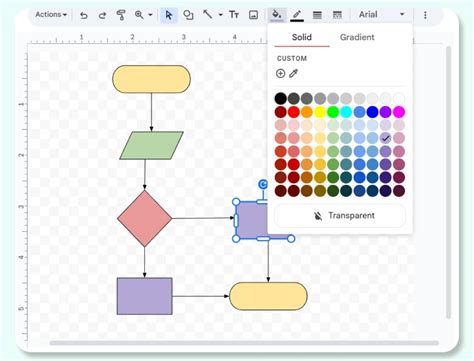Choose the Select arrow tool
Screen dimensions: 474x361
click(169, 15)
